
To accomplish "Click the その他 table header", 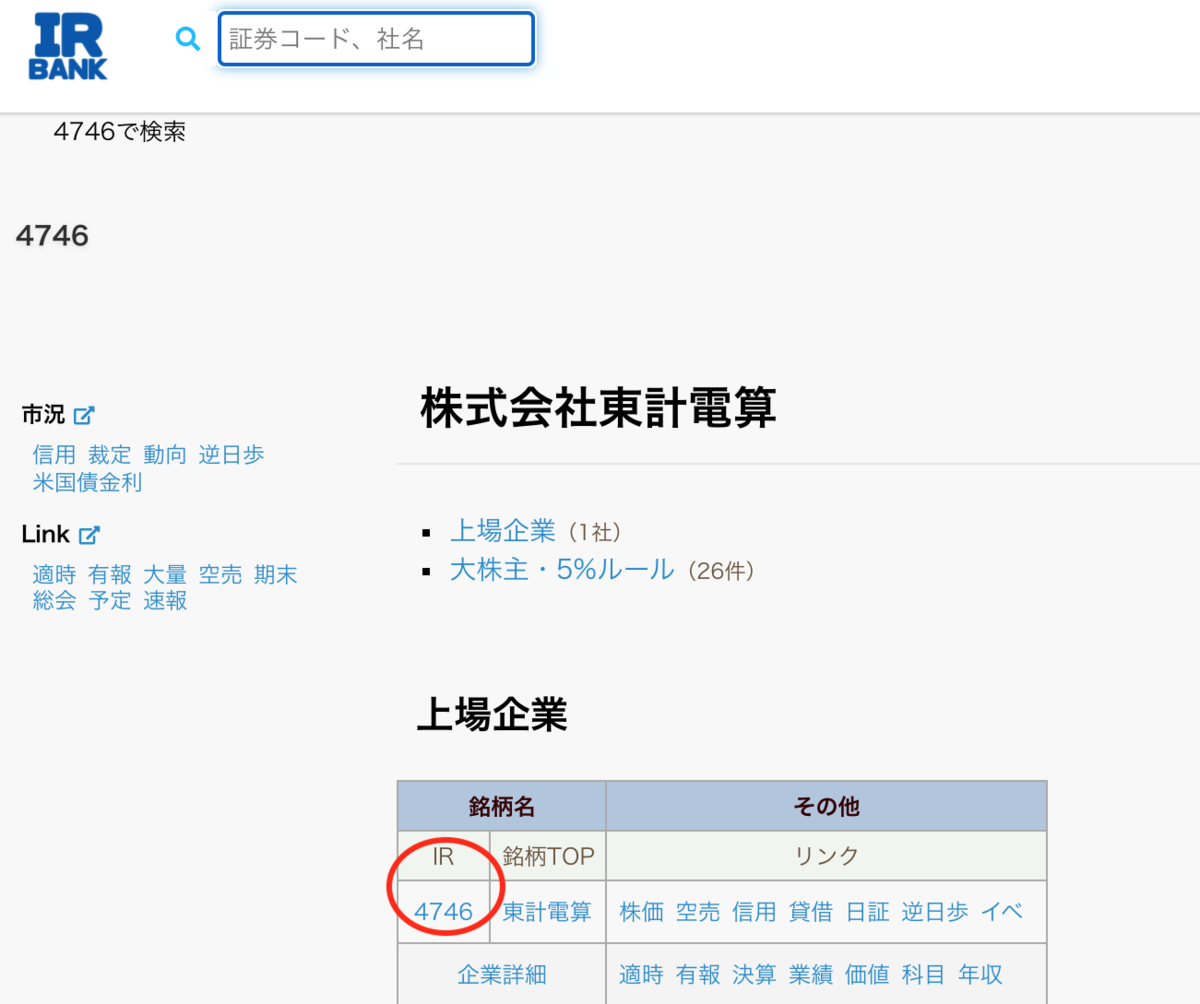I will tap(826, 806).
